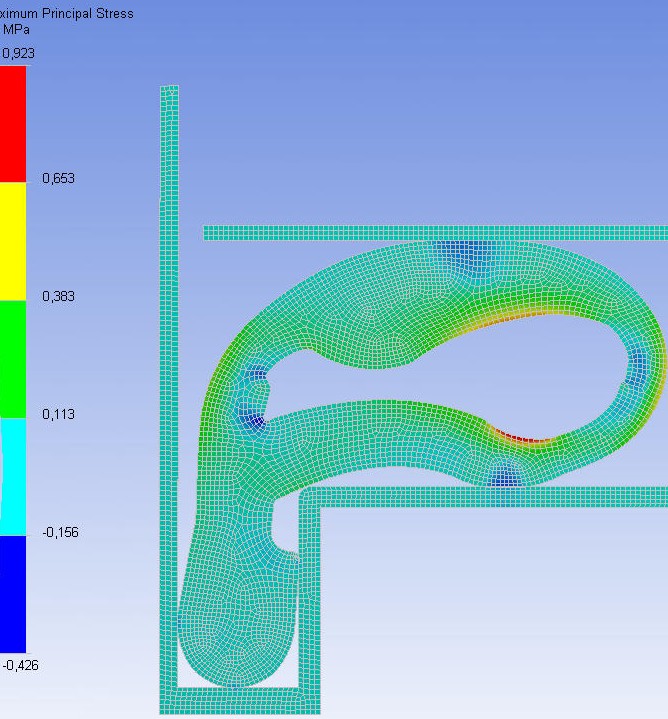Click the -0,156 legend value label
The height and width of the screenshot is (719, 668).
58,532
